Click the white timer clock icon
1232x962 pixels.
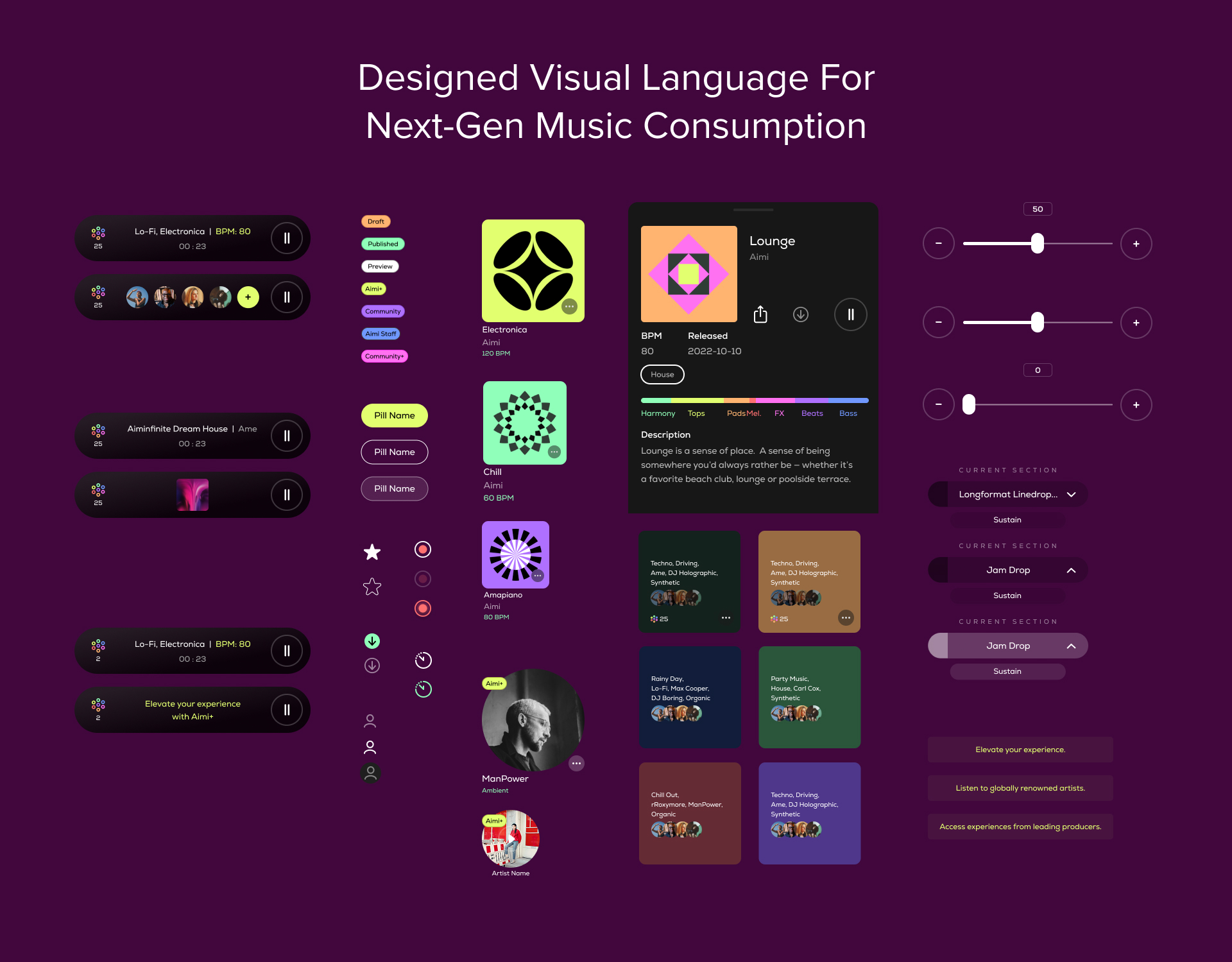(x=424, y=660)
